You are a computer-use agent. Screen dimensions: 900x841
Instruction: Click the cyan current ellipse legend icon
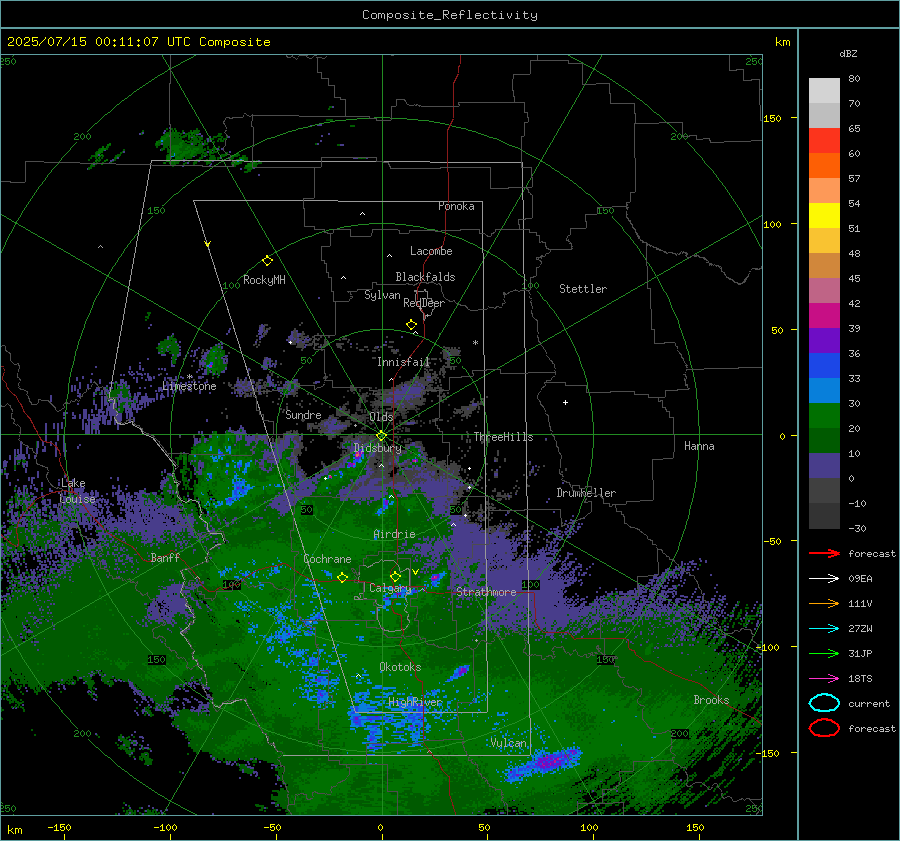(x=824, y=703)
